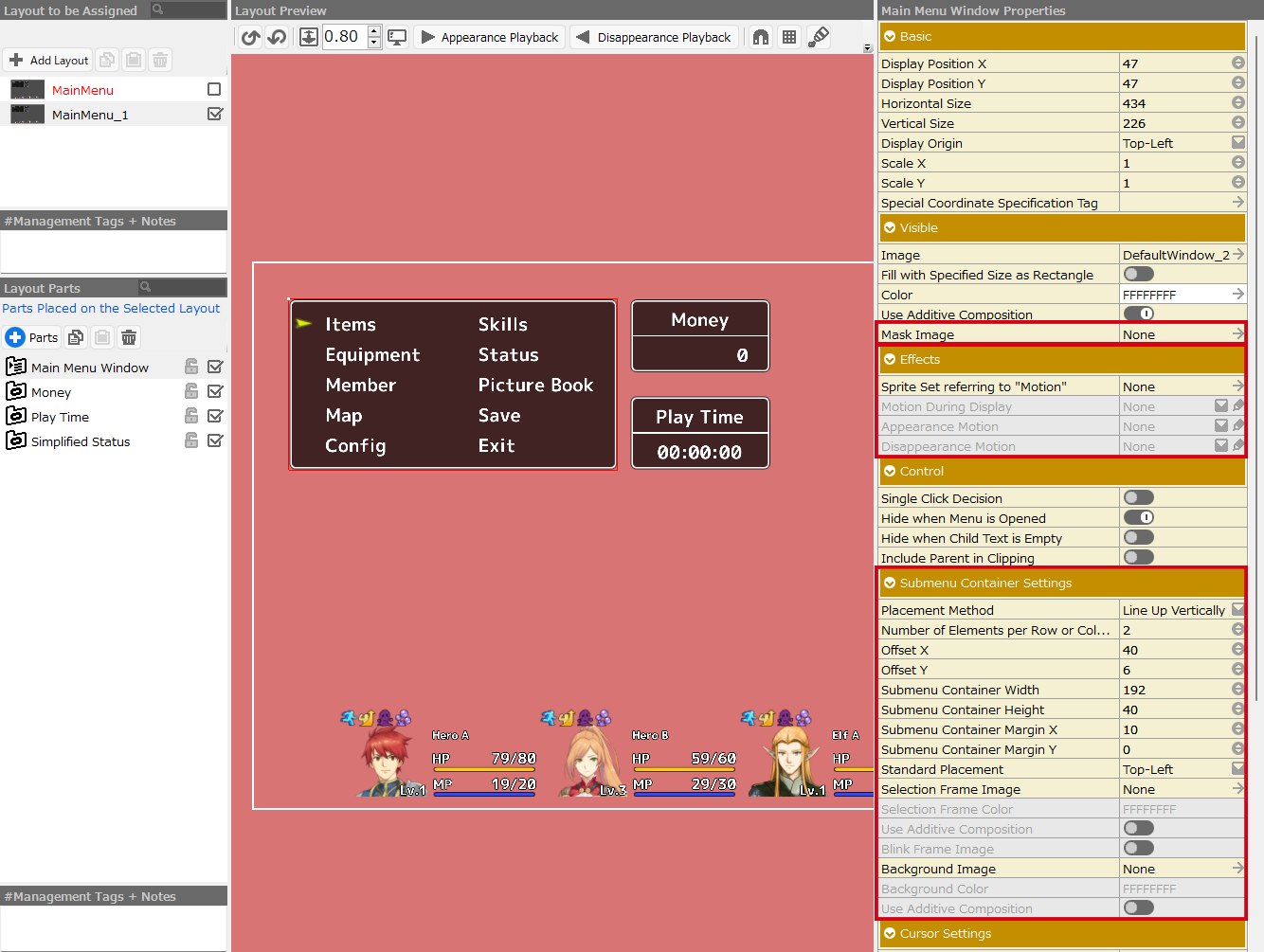Enable the Single Click Decision toggle

[x=1138, y=497]
